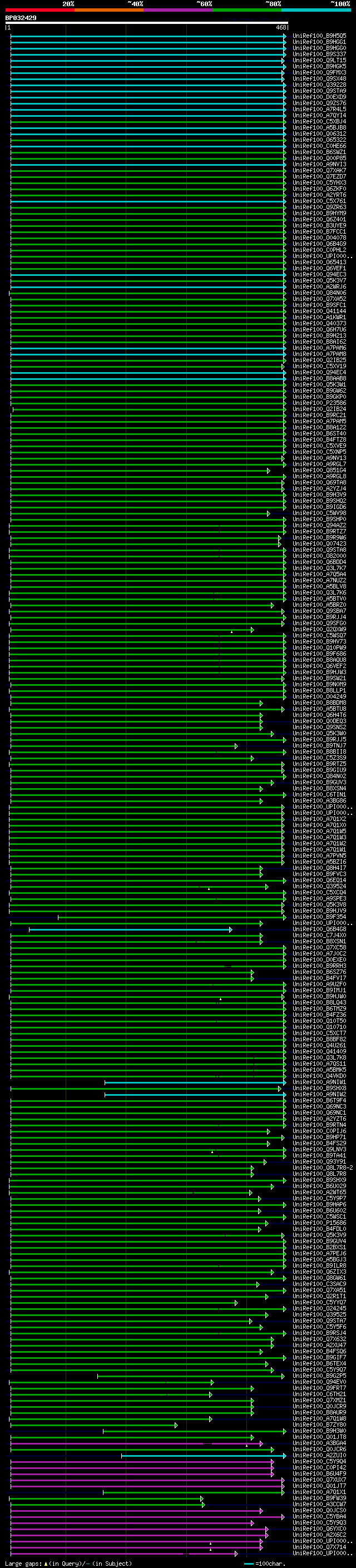Click the red 20% identity legend segment
Screen dimensions: 356x1568
[x=39, y=10]
